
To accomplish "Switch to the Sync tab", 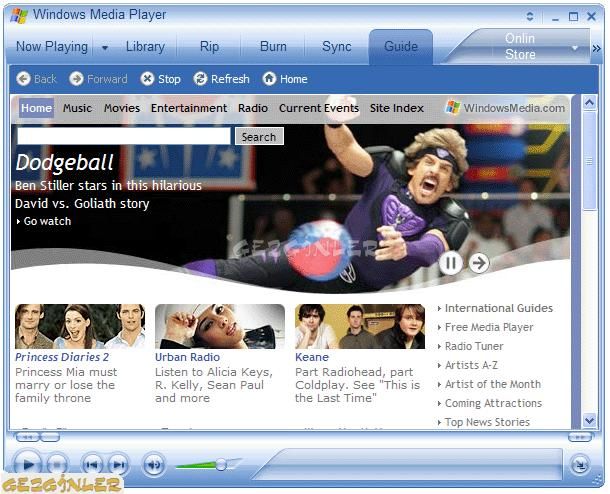I will (x=337, y=47).
